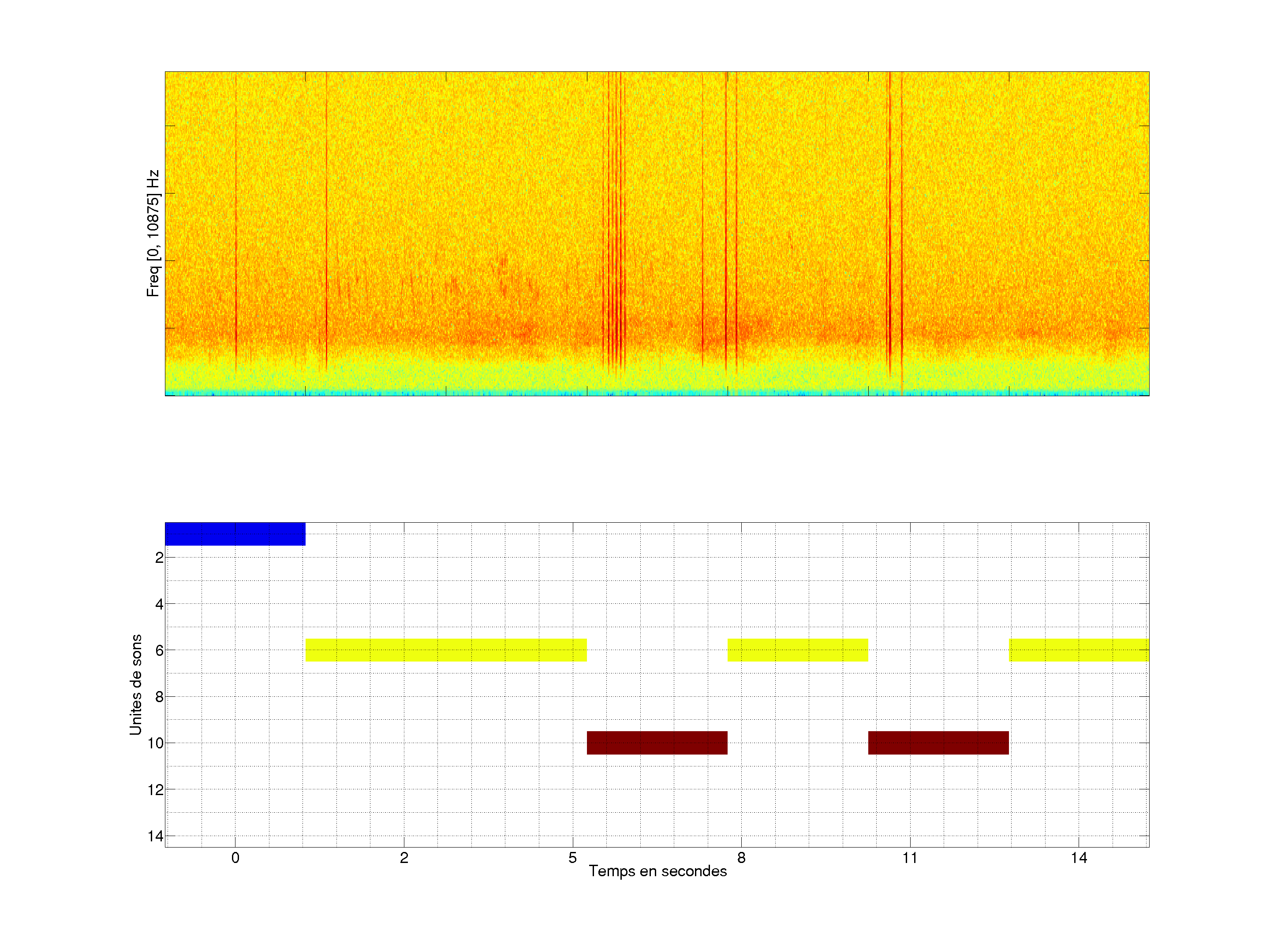Click the first dark red bar at unit 10

click(657, 743)
